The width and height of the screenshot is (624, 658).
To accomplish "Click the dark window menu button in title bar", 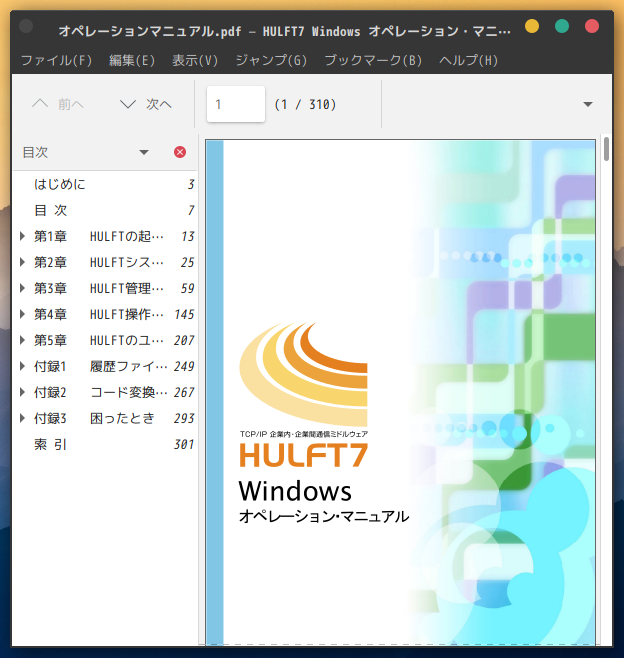I will click(26, 26).
